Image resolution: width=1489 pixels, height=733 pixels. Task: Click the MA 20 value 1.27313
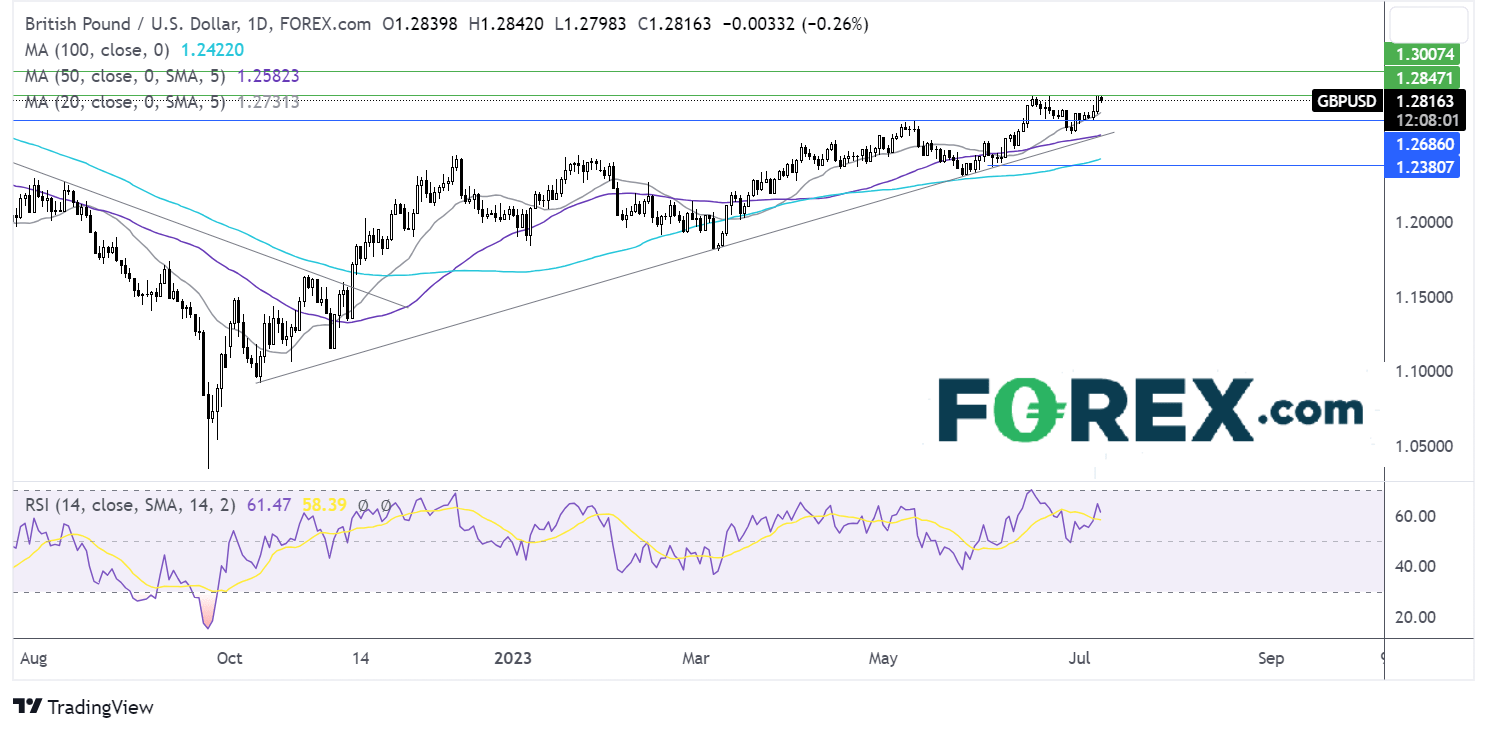pos(268,101)
